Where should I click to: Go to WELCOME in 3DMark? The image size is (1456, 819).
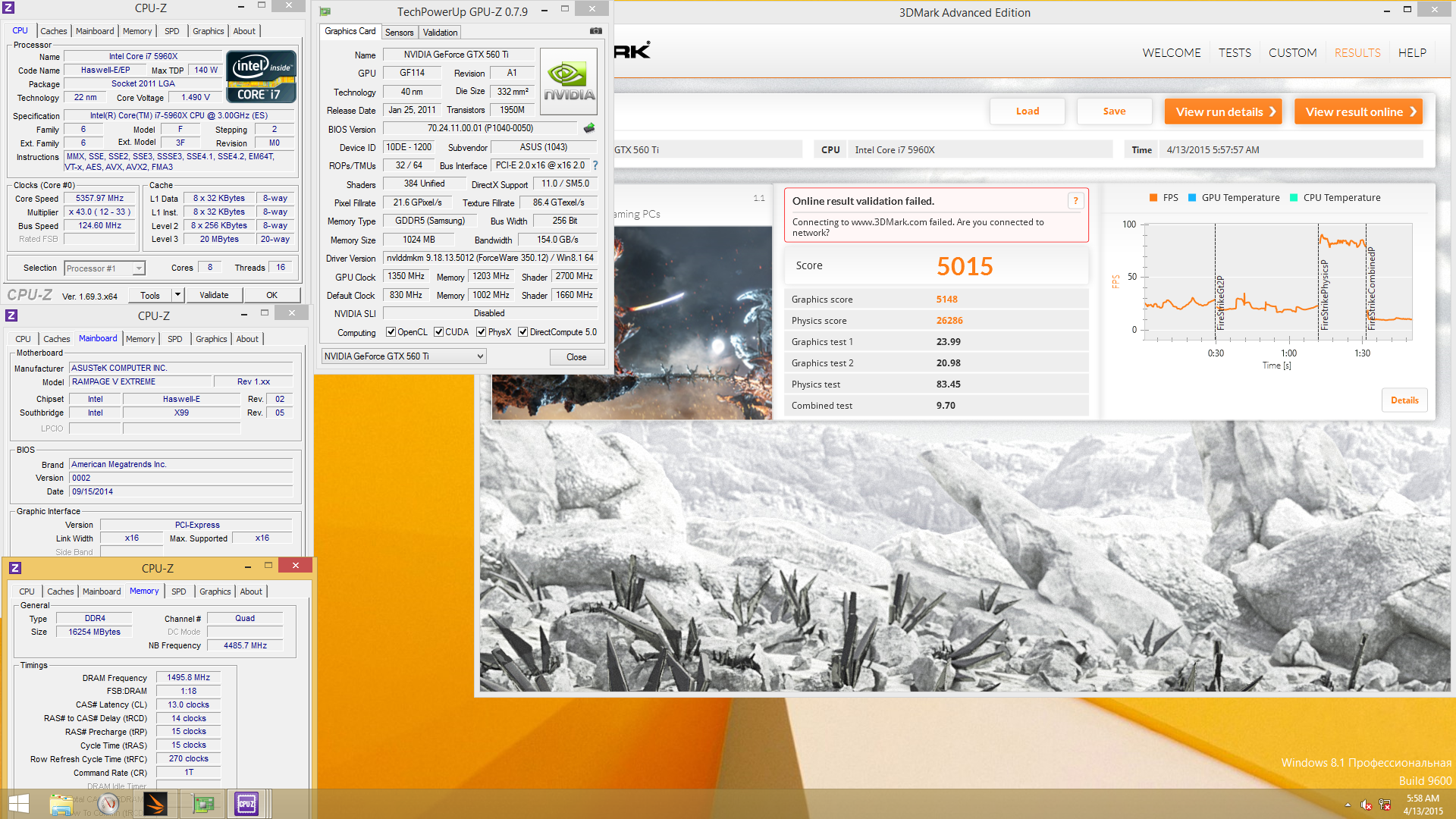[1172, 53]
